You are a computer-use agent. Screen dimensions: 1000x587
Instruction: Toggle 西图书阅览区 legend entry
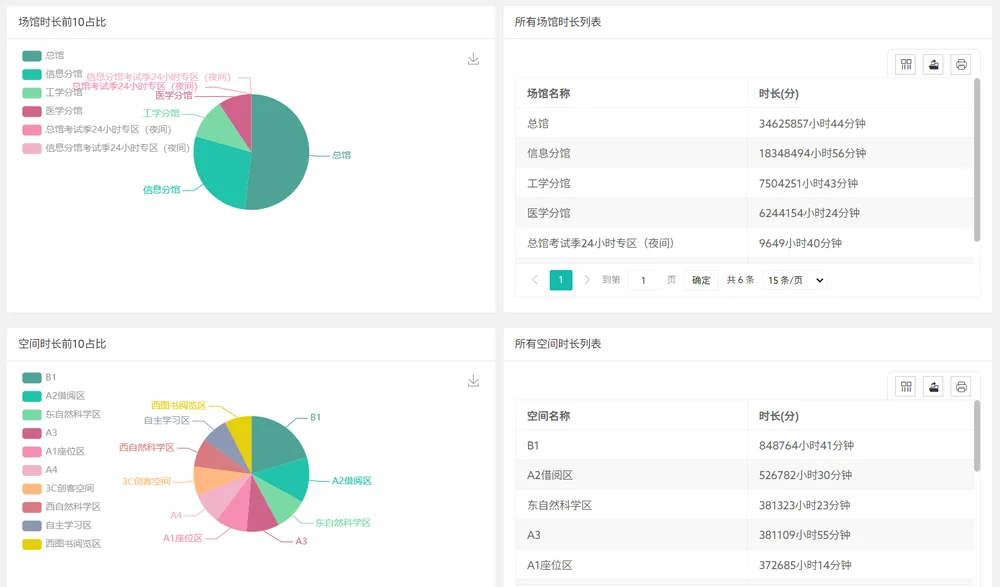pyautogui.click(x=61, y=544)
